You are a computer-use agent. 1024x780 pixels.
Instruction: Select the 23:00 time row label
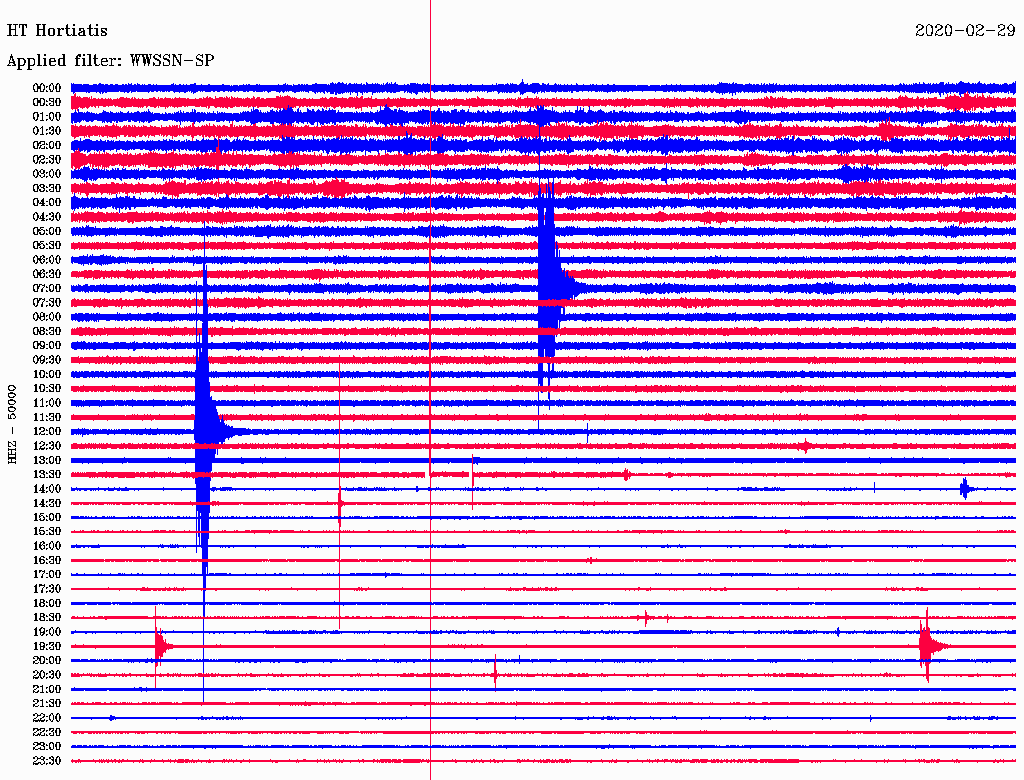(47, 747)
